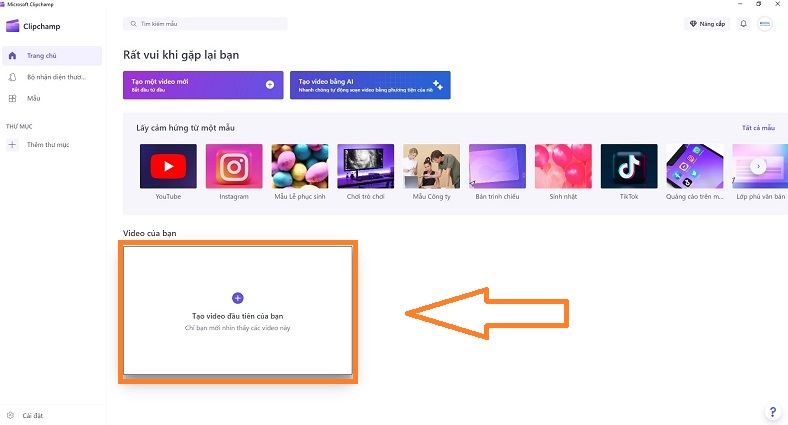Click the help question mark icon
The image size is (788, 425).
(773, 411)
